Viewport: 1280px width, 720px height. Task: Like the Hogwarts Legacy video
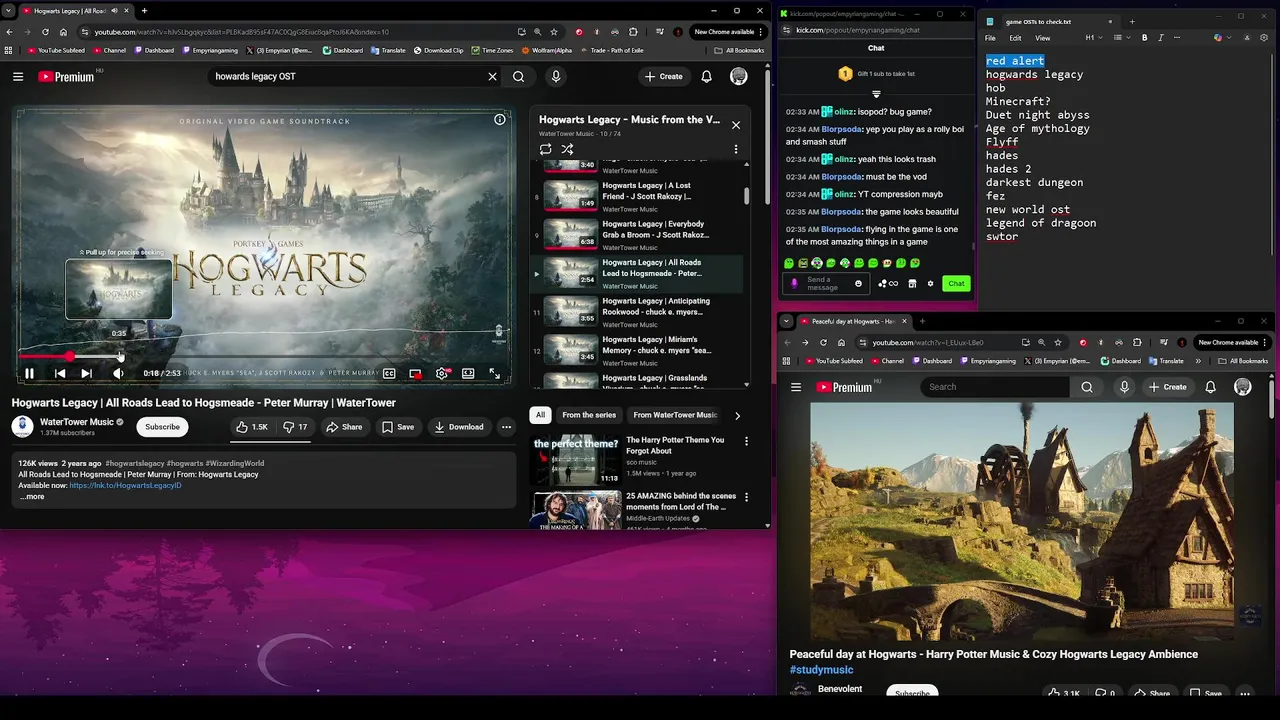(252, 427)
